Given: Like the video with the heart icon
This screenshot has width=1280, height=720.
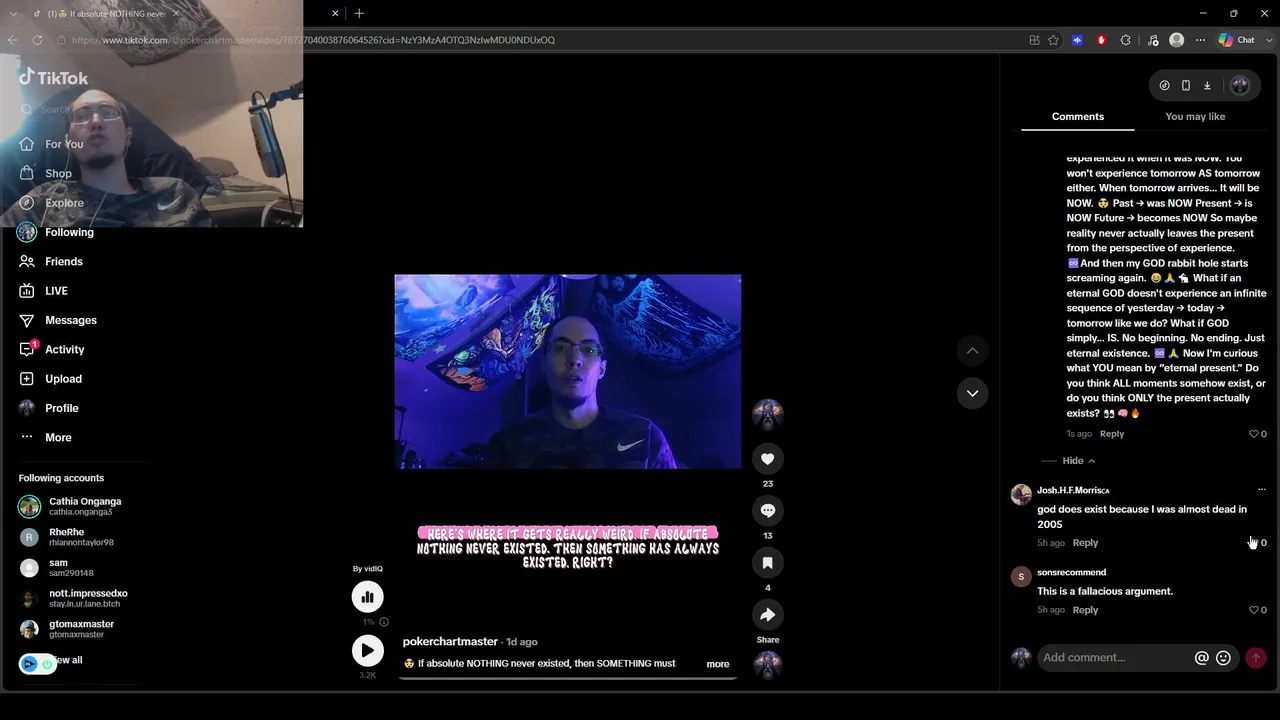Looking at the screenshot, I should tap(767, 459).
